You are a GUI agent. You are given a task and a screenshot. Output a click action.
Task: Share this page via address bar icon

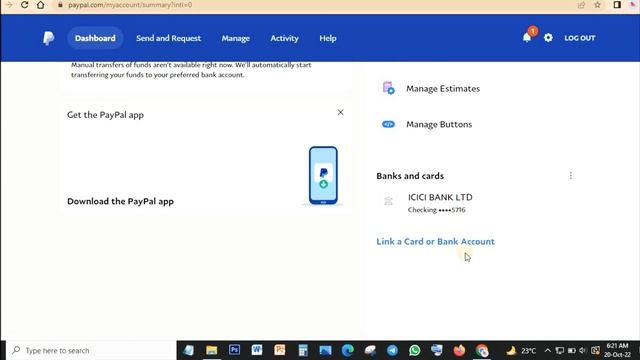(581, 5)
